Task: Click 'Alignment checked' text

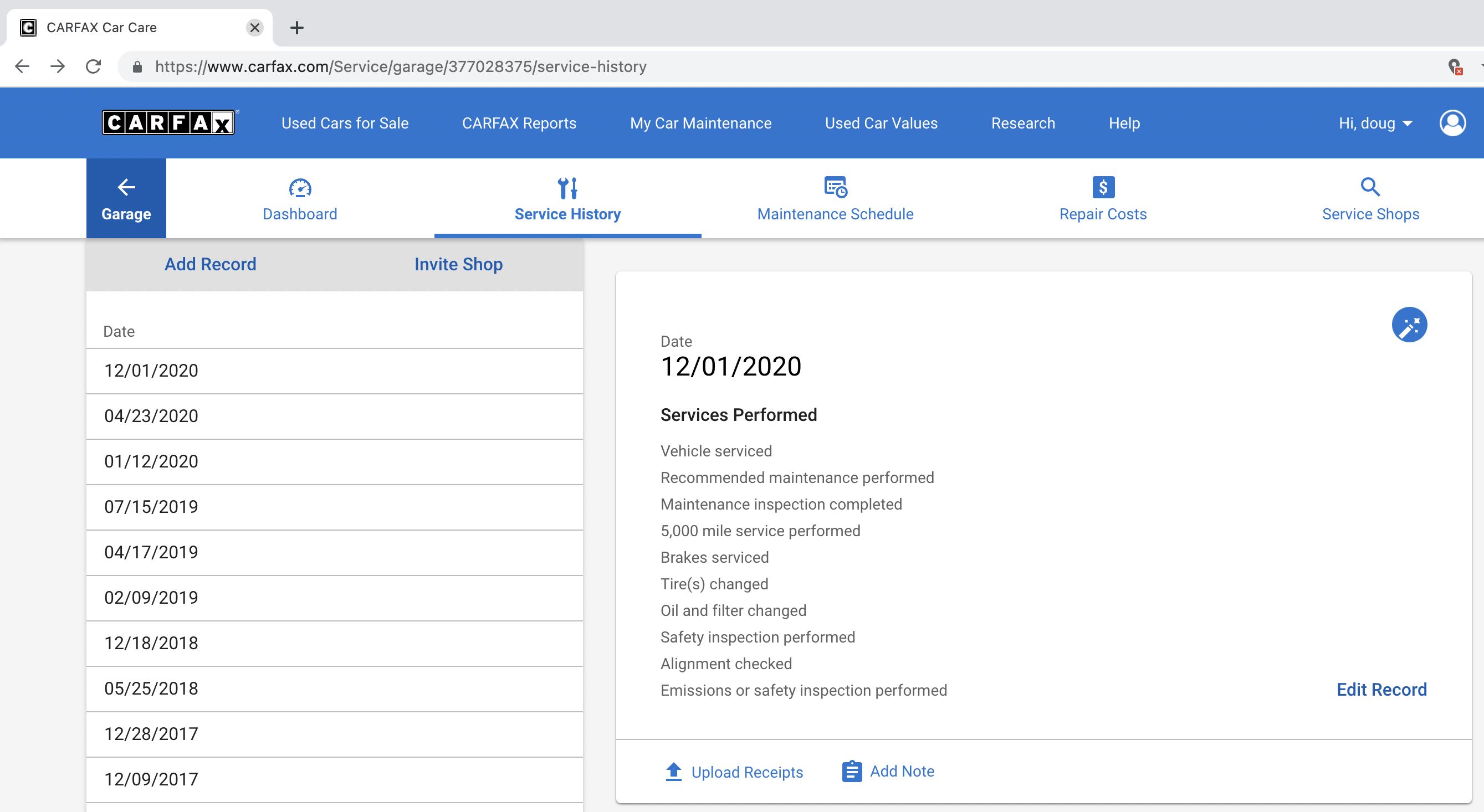Action: pyautogui.click(x=726, y=664)
